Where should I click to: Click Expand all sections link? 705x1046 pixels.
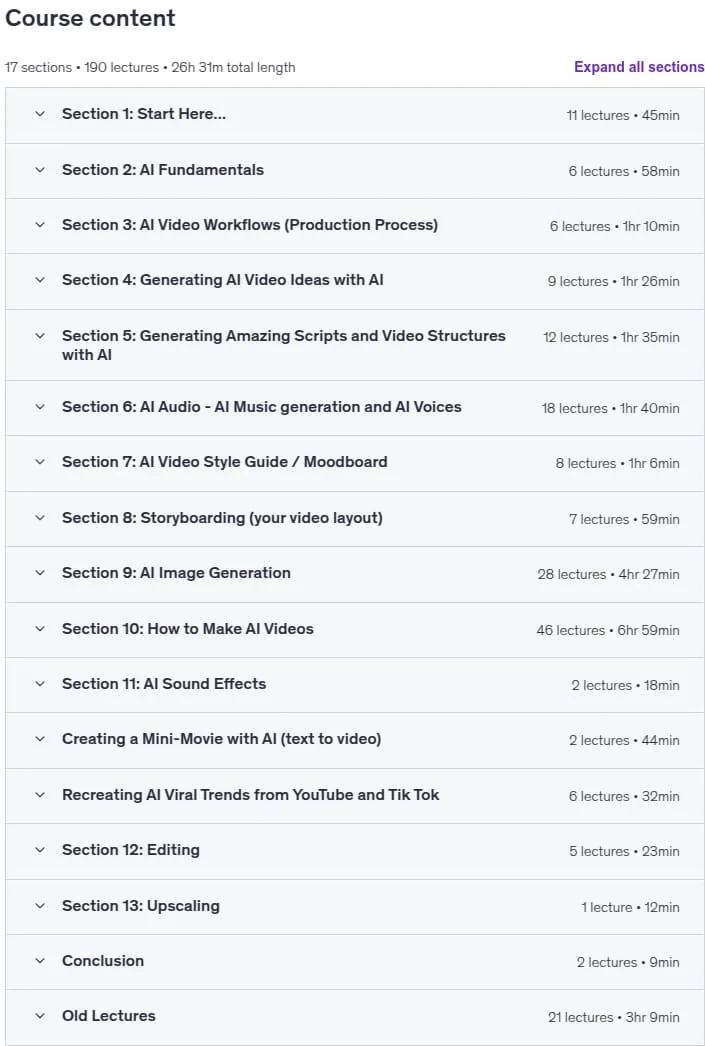[x=639, y=67]
